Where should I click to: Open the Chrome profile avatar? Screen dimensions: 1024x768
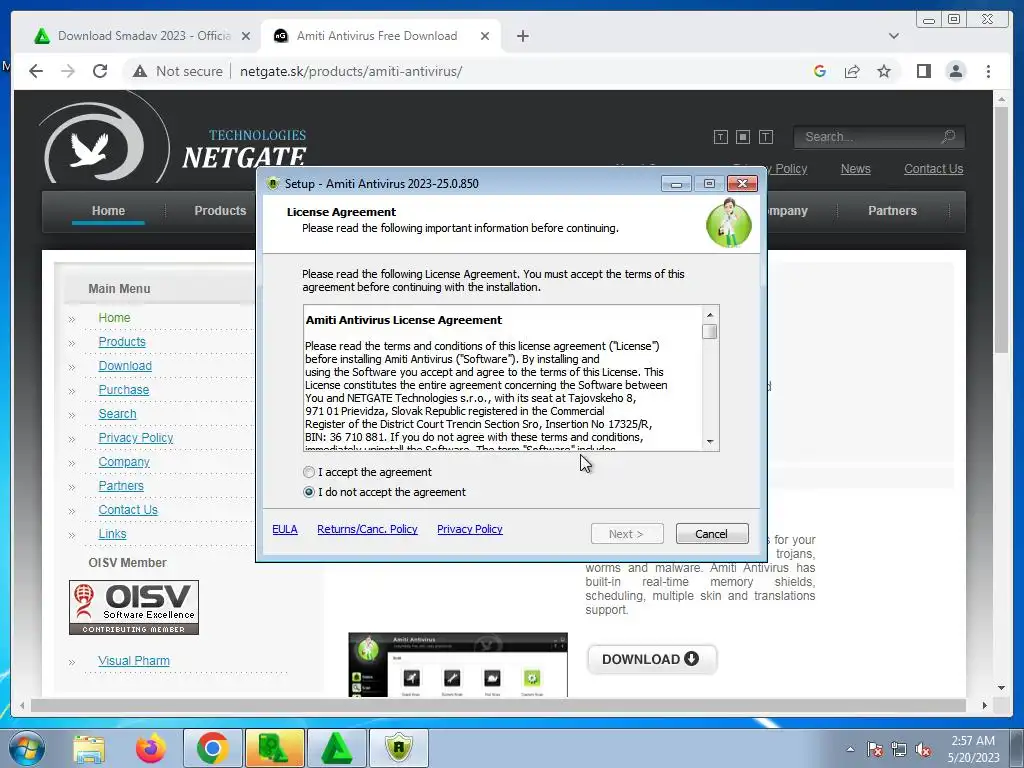coord(955,71)
